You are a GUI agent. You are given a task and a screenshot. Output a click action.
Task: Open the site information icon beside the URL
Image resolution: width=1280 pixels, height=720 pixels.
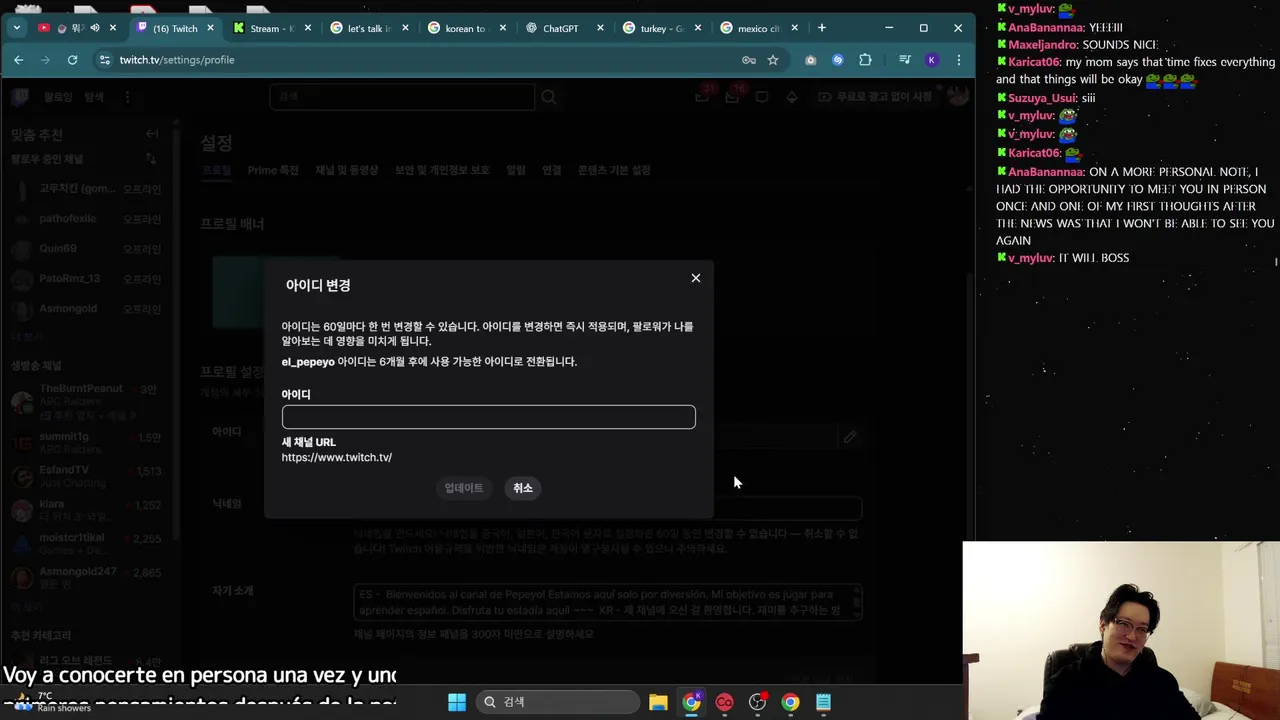(105, 60)
